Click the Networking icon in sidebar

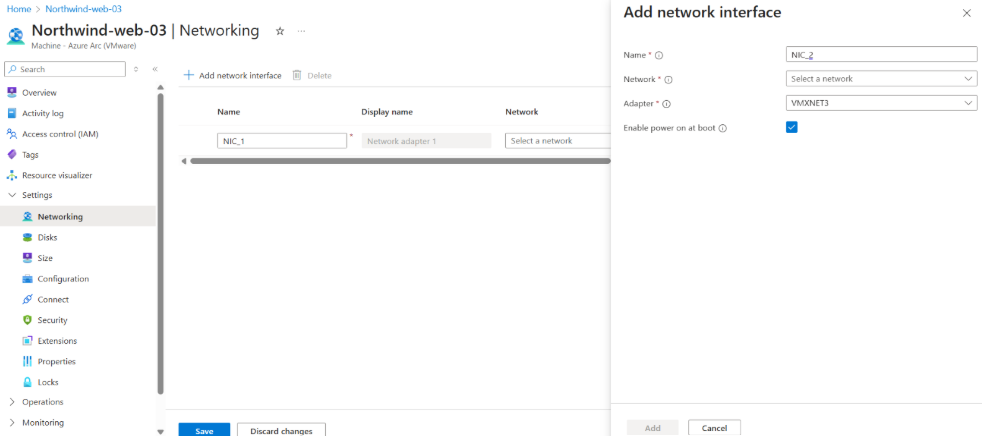(27, 217)
